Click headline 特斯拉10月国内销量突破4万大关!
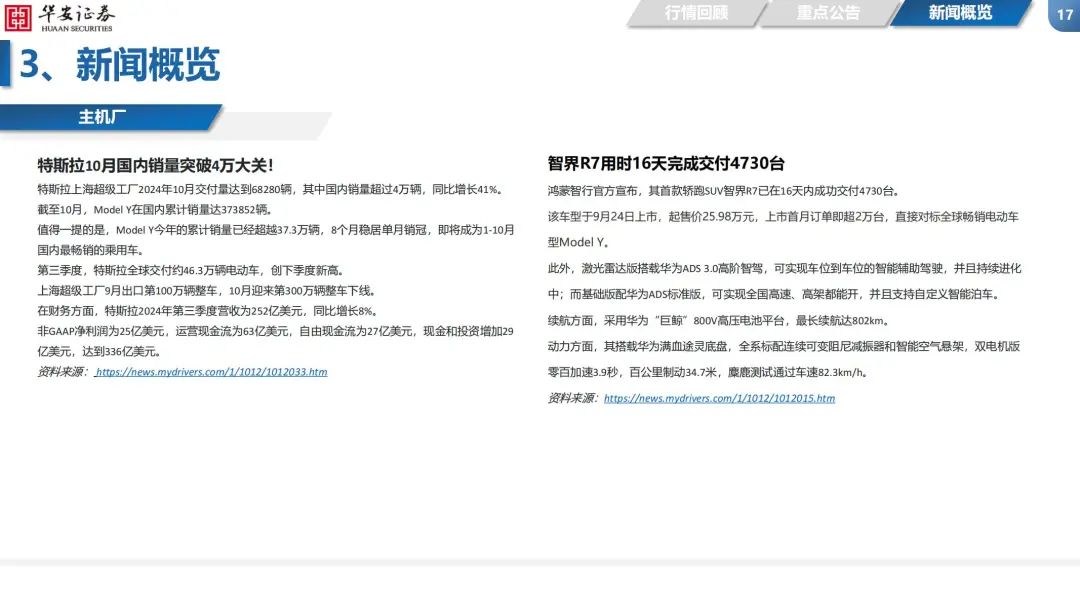 [x=155, y=165]
